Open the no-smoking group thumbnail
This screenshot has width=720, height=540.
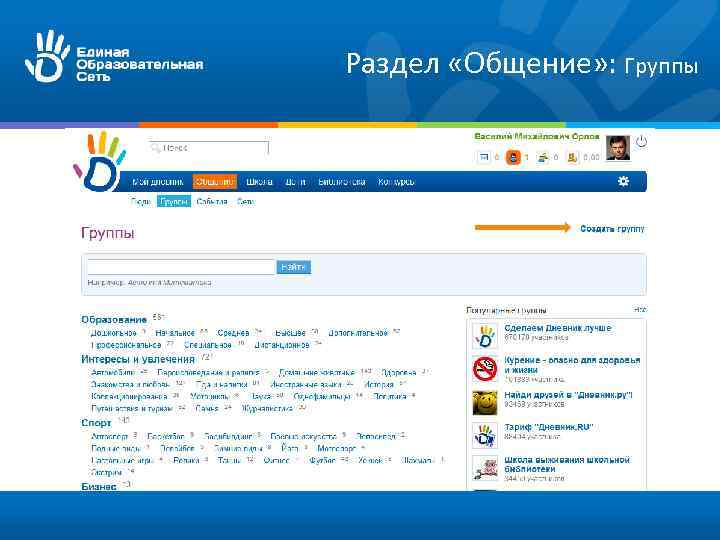(x=485, y=369)
